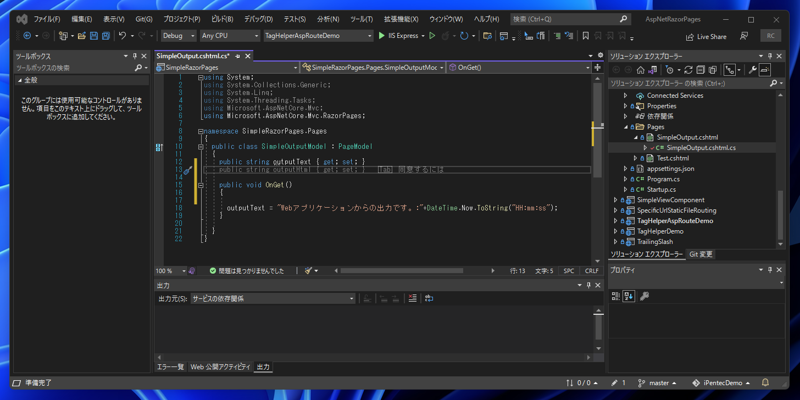Screen dimensions: 800x400
Task: Open the SimpleRazorPages project navigation dropdown
Action: [x=227, y=67]
